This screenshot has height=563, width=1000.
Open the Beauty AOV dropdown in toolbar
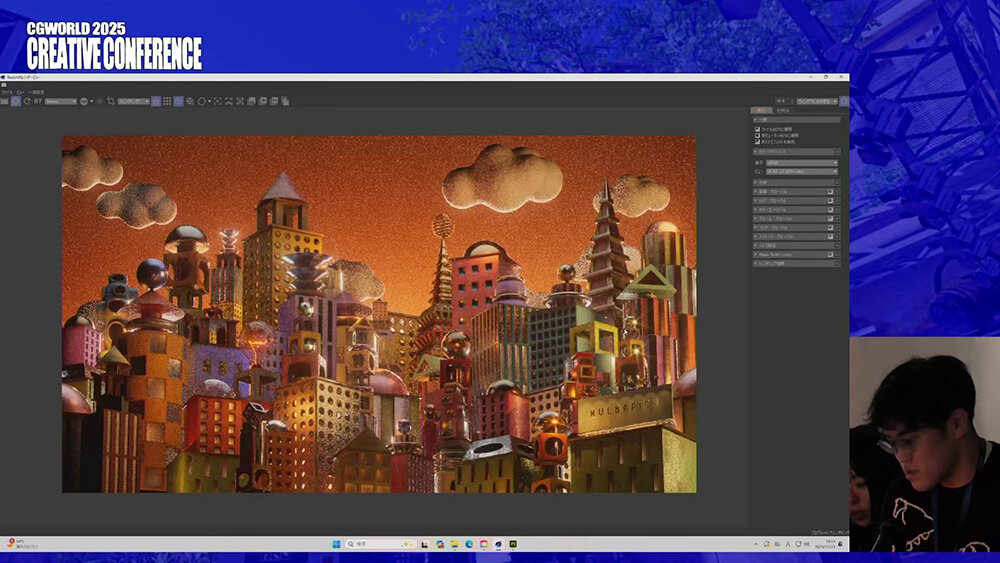[60, 101]
